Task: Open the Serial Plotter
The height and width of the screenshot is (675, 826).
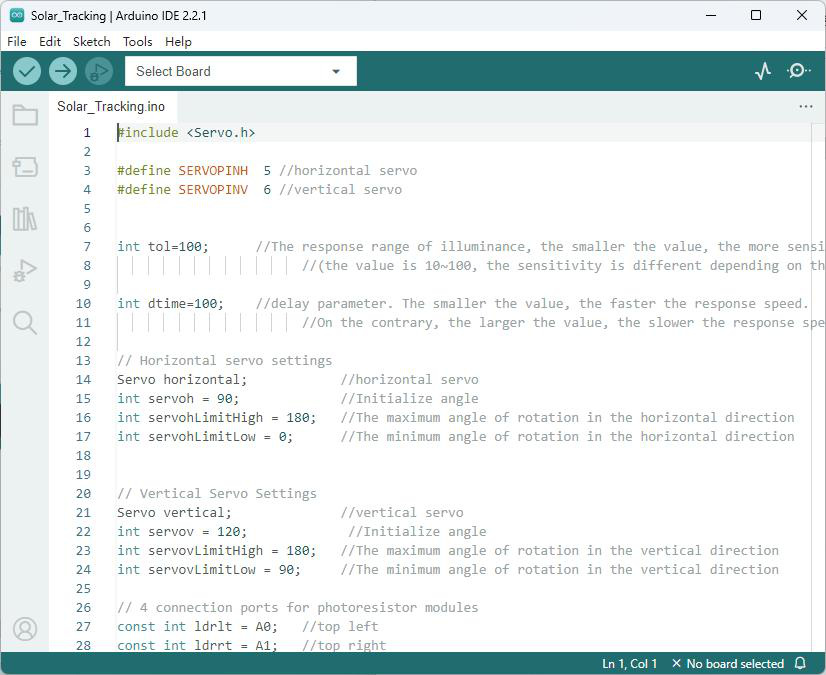Action: (x=763, y=71)
